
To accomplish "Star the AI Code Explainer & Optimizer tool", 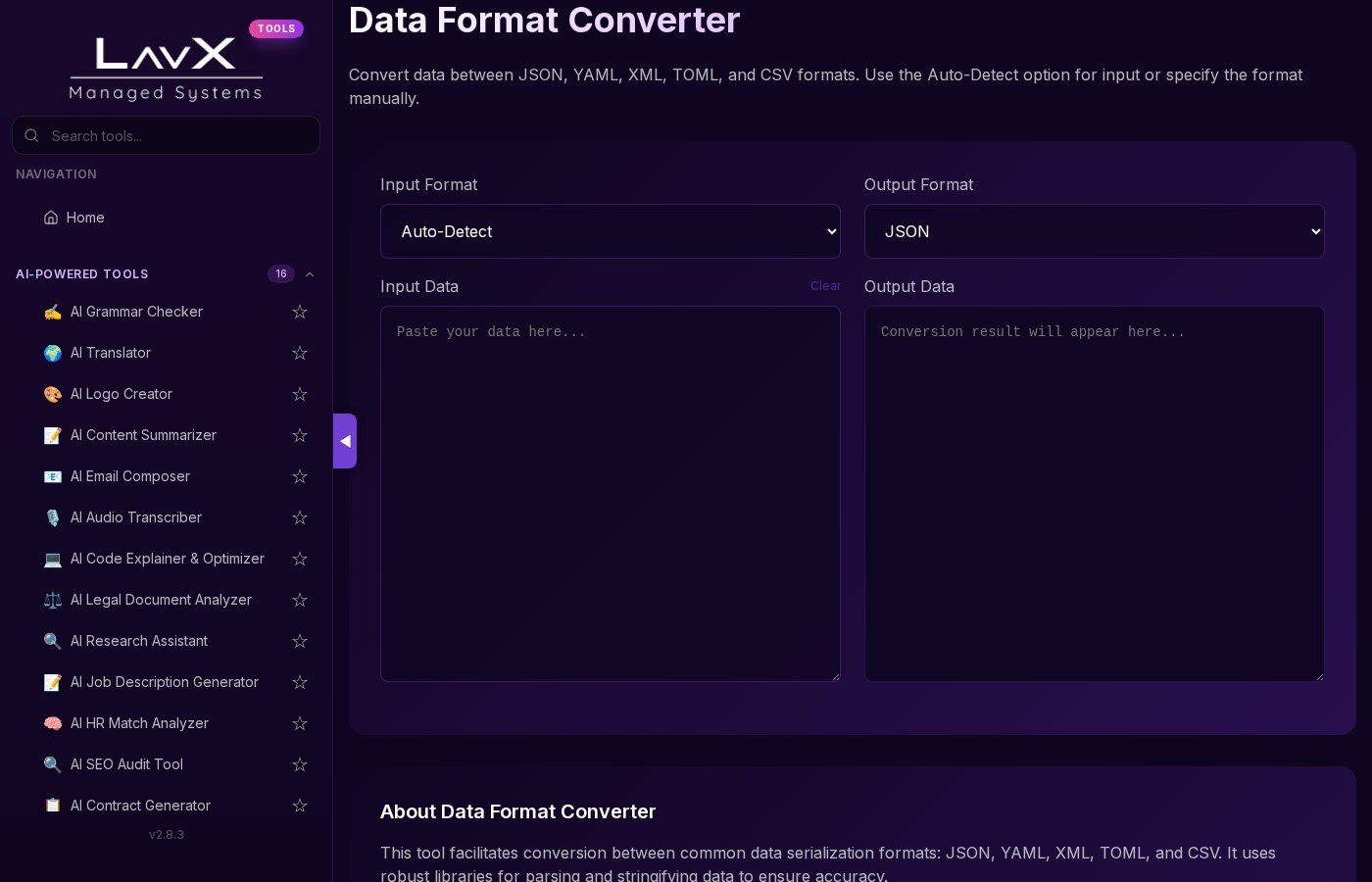I will tap(300, 559).
